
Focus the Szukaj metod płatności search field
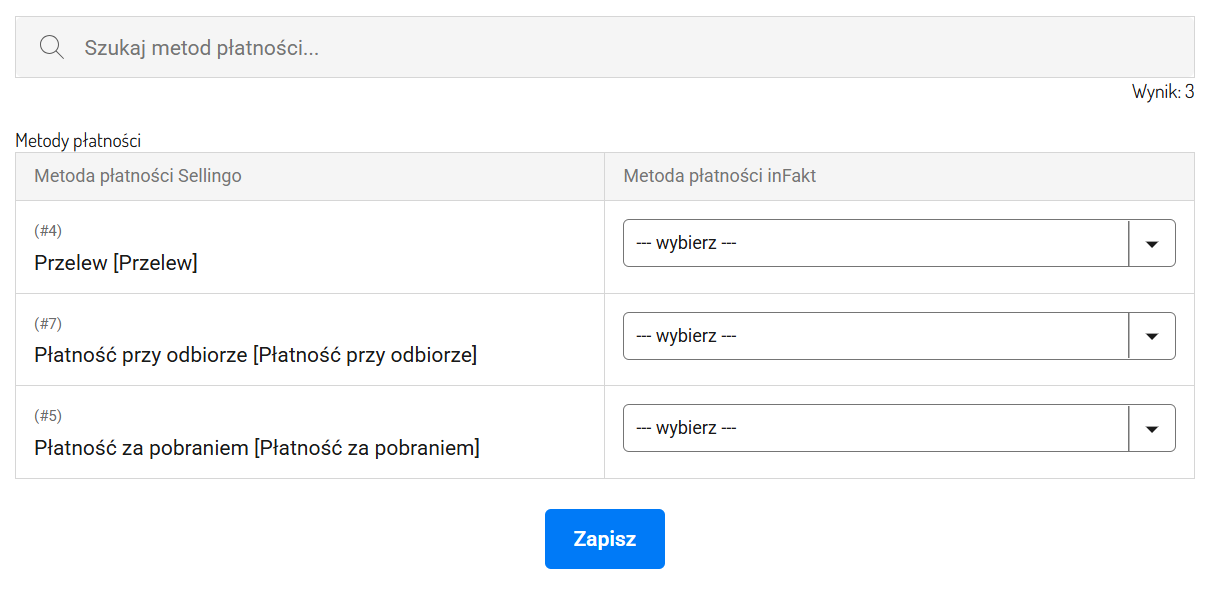tap(604, 47)
